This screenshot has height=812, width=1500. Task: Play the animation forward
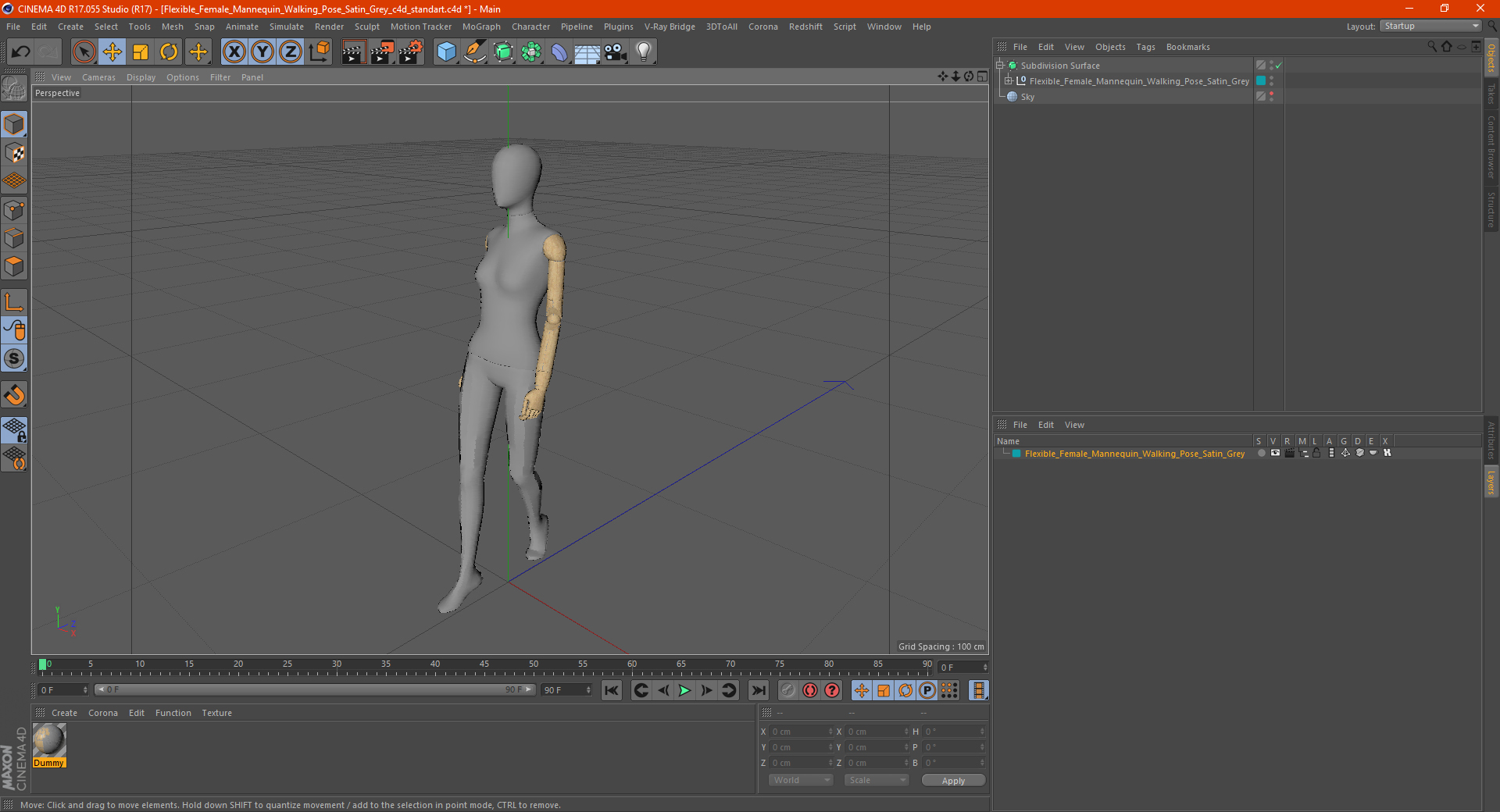coord(684,690)
